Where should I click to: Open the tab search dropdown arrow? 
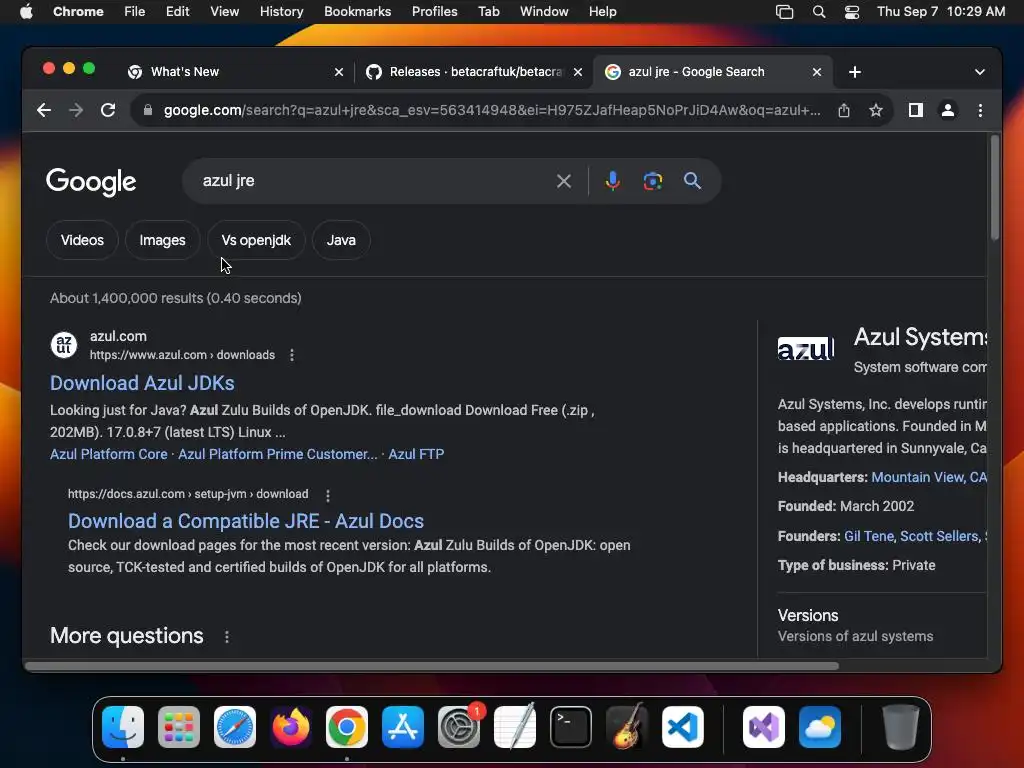(980, 72)
